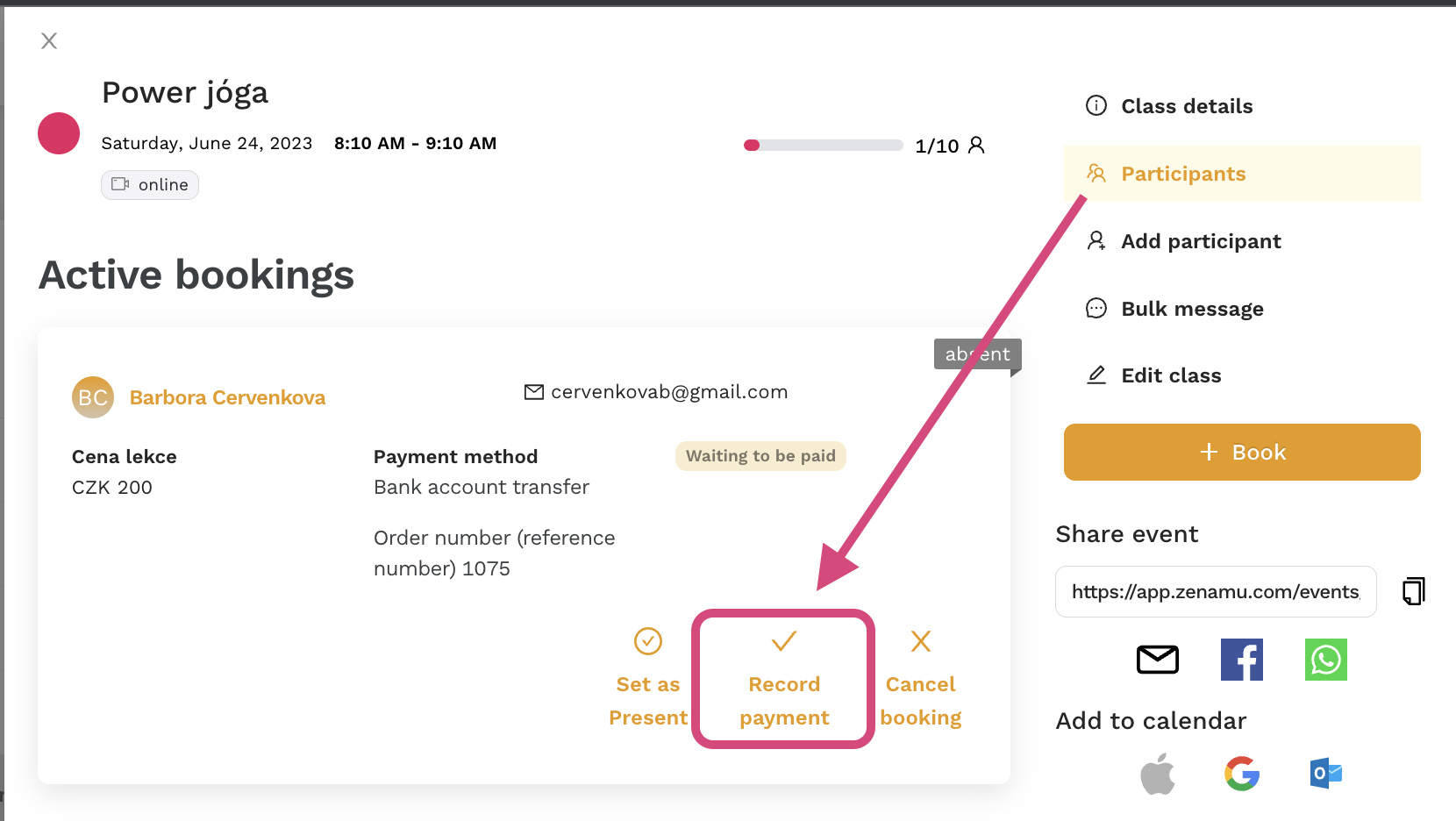
Task: Add to Apple calendar
Action: [x=1158, y=774]
